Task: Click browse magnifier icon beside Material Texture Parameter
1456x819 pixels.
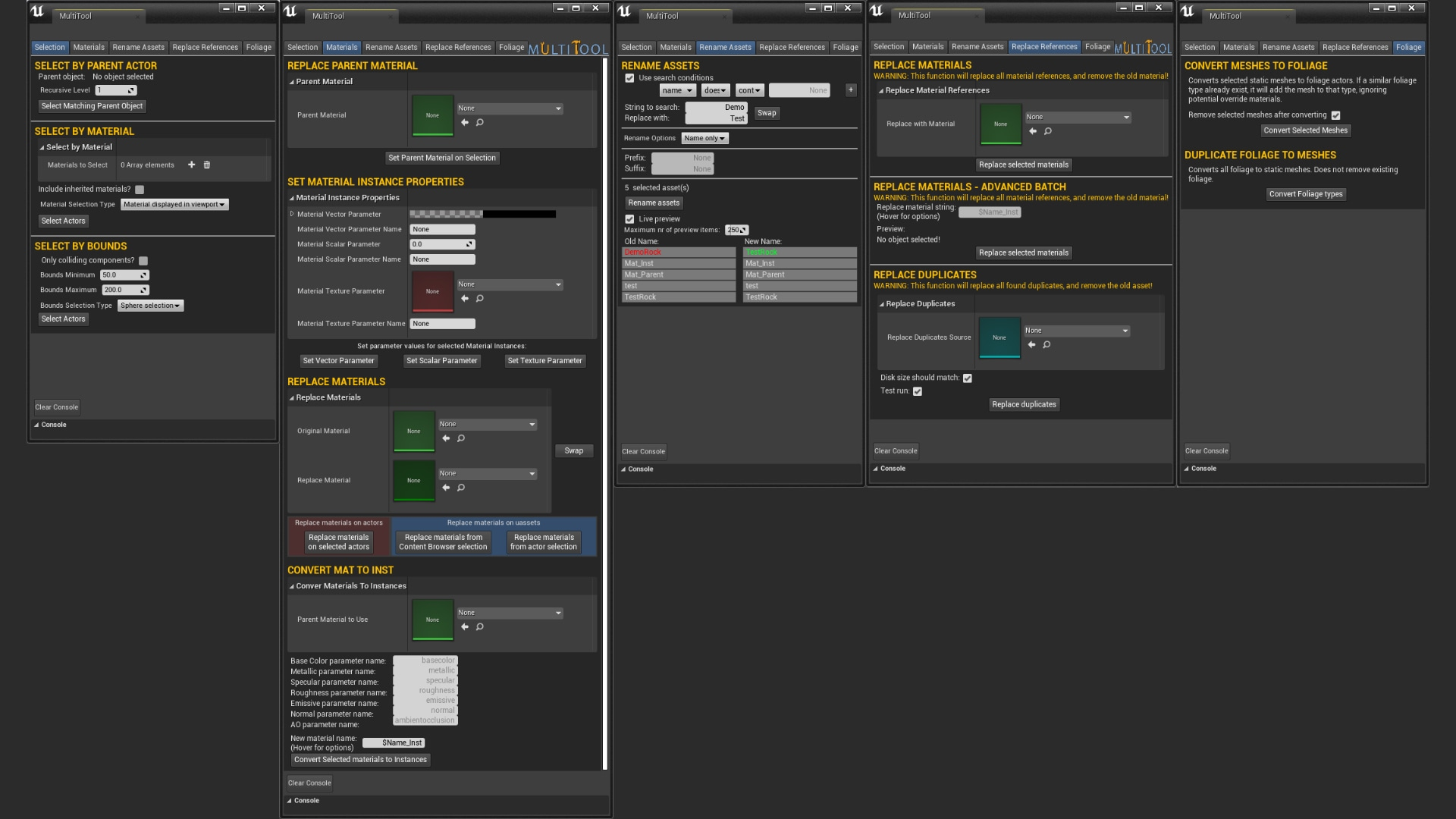Action: coord(479,299)
